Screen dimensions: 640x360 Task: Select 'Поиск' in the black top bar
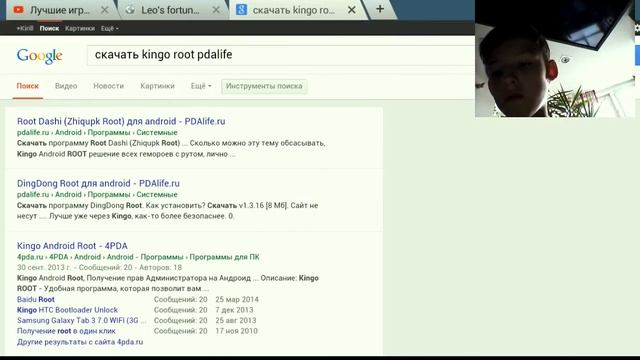point(49,28)
